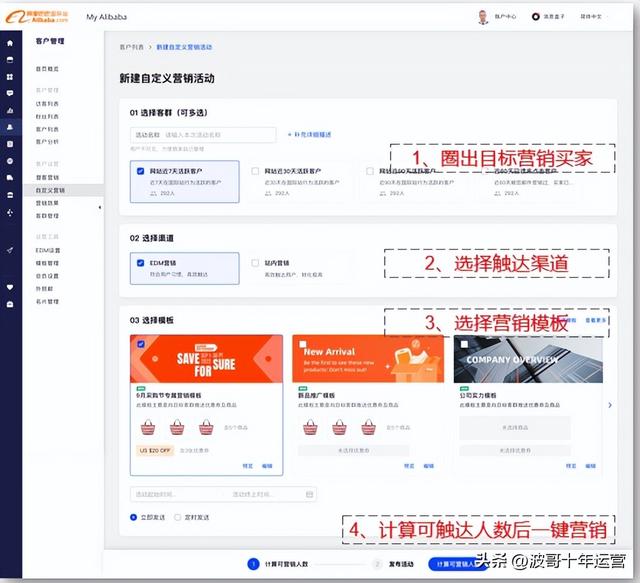Open the four-square grid icon in sidebar
The image size is (640, 583).
[x=10, y=77]
